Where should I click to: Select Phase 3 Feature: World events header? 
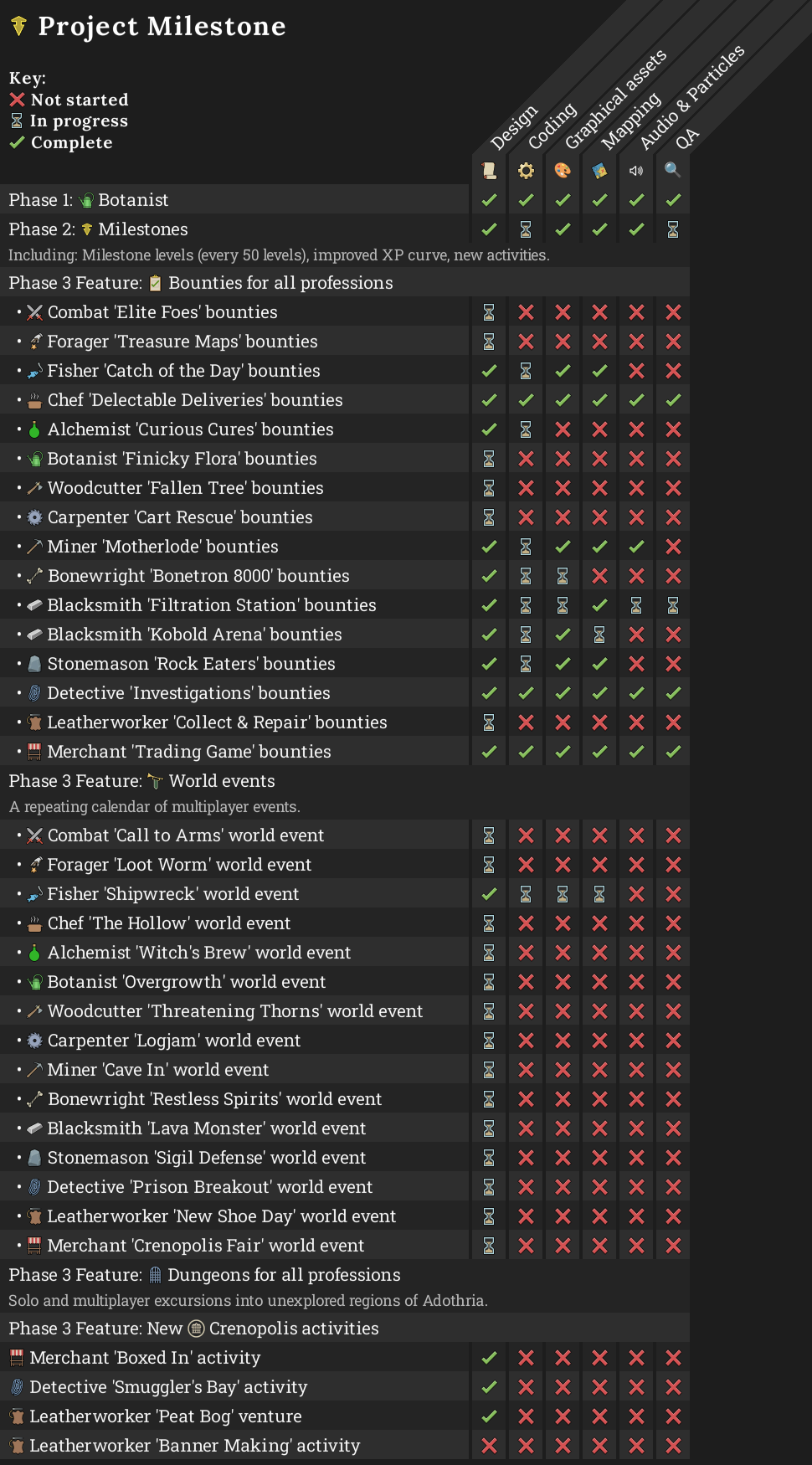[x=142, y=781]
